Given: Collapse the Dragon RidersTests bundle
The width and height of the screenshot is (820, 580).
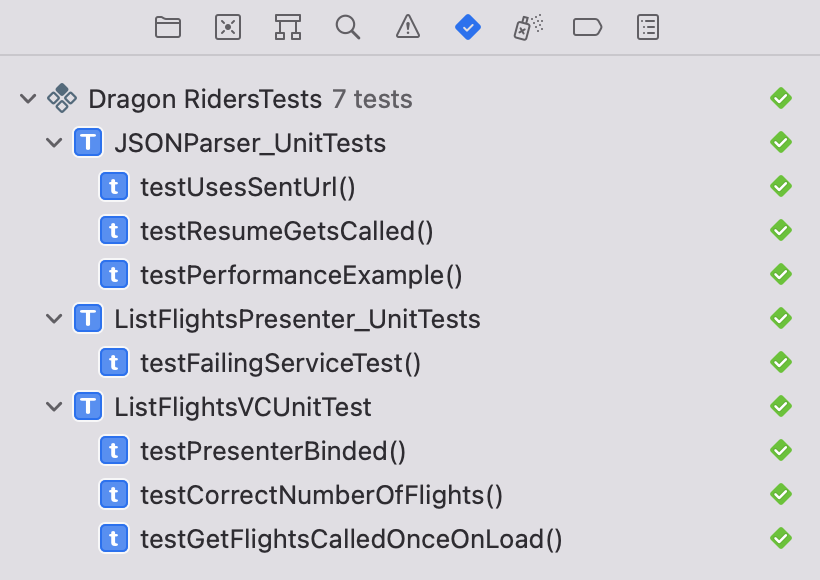Looking at the screenshot, I should pyautogui.click(x=28, y=98).
